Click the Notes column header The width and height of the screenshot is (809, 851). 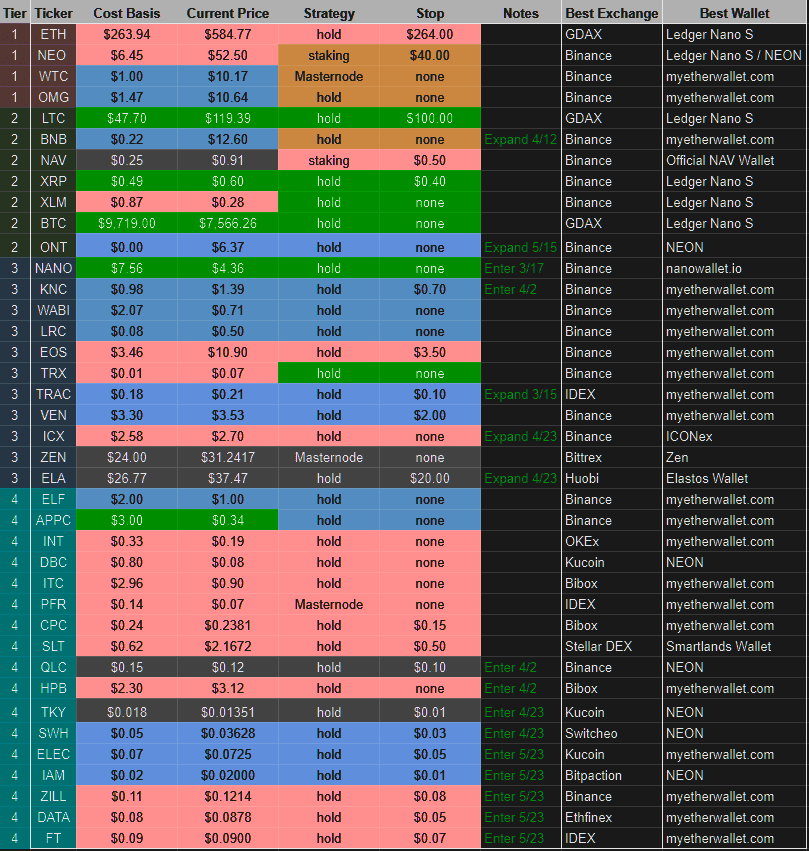[x=521, y=13]
